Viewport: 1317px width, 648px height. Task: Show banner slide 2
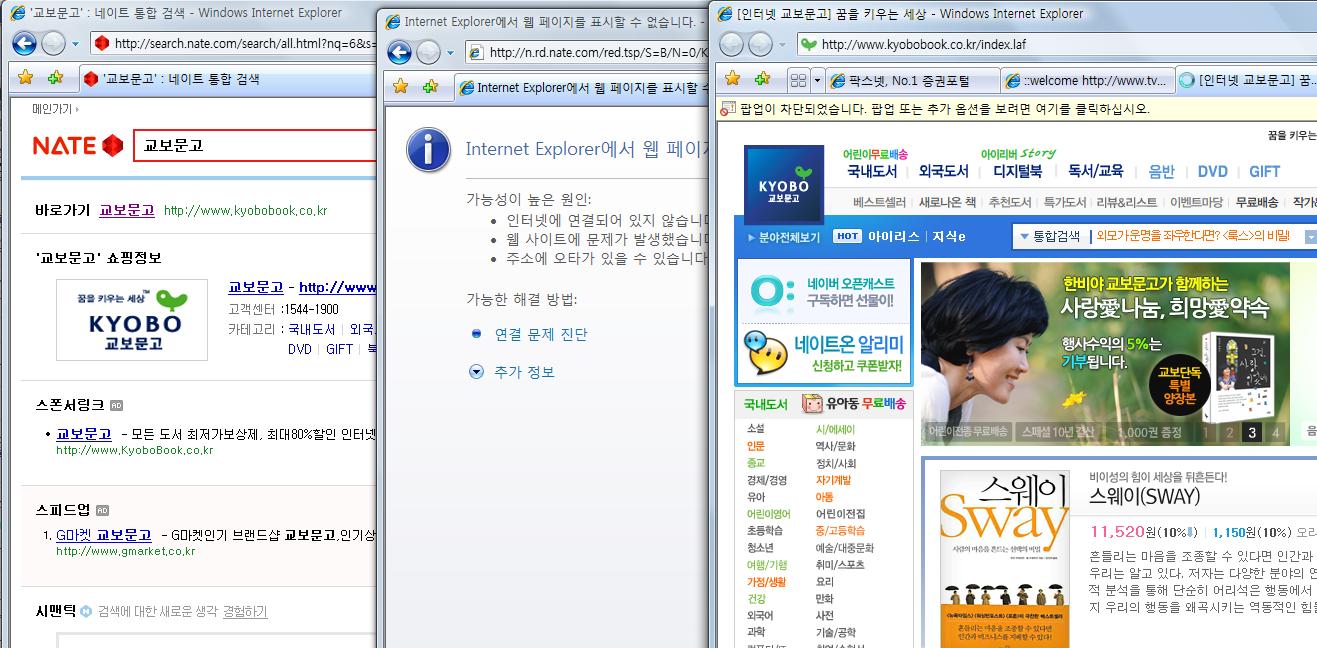pos(1228,432)
